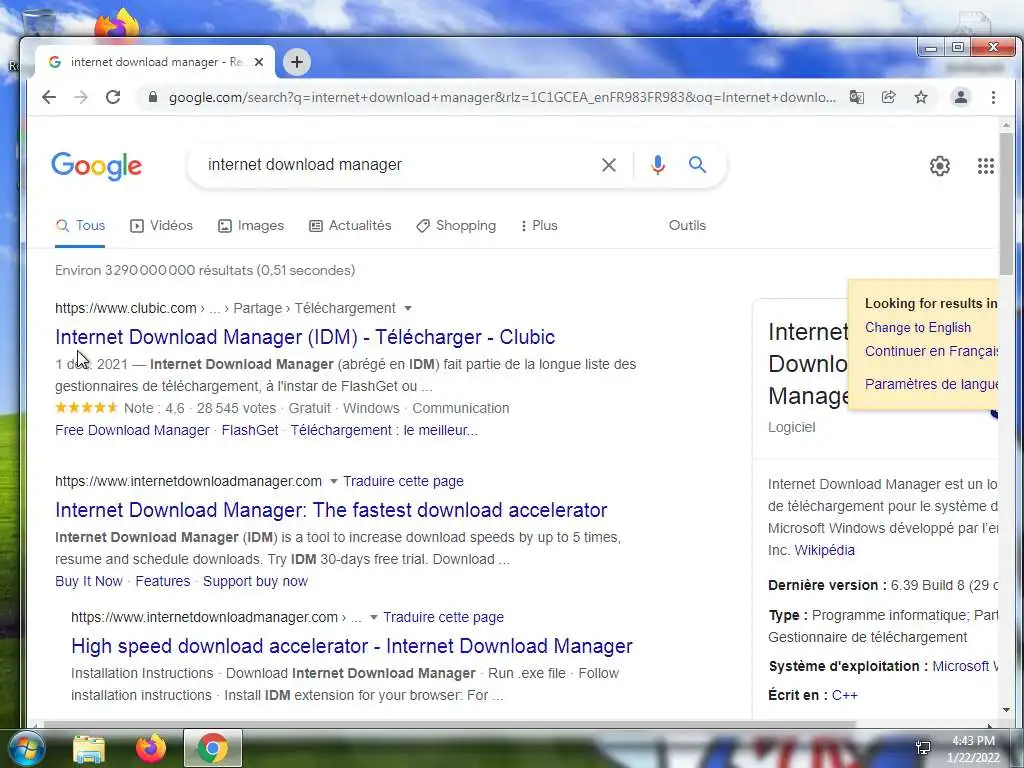Open the Support buy now sitelink
Viewport: 1024px width, 768px height.
(255, 581)
